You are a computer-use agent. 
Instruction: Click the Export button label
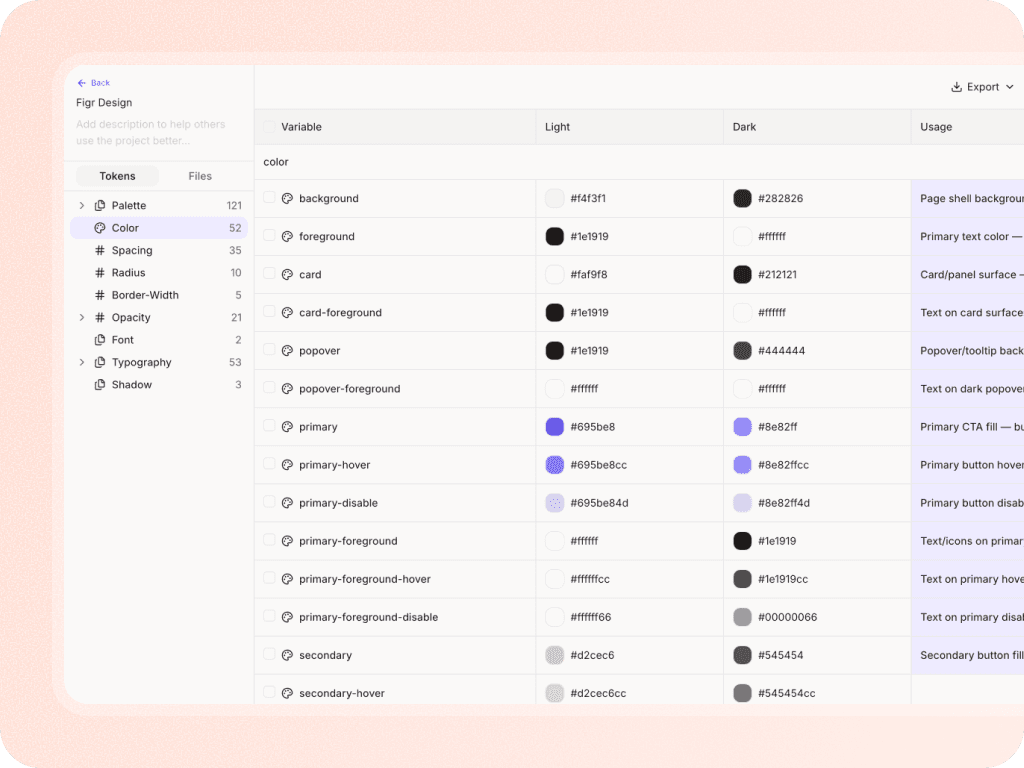point(983,87)
